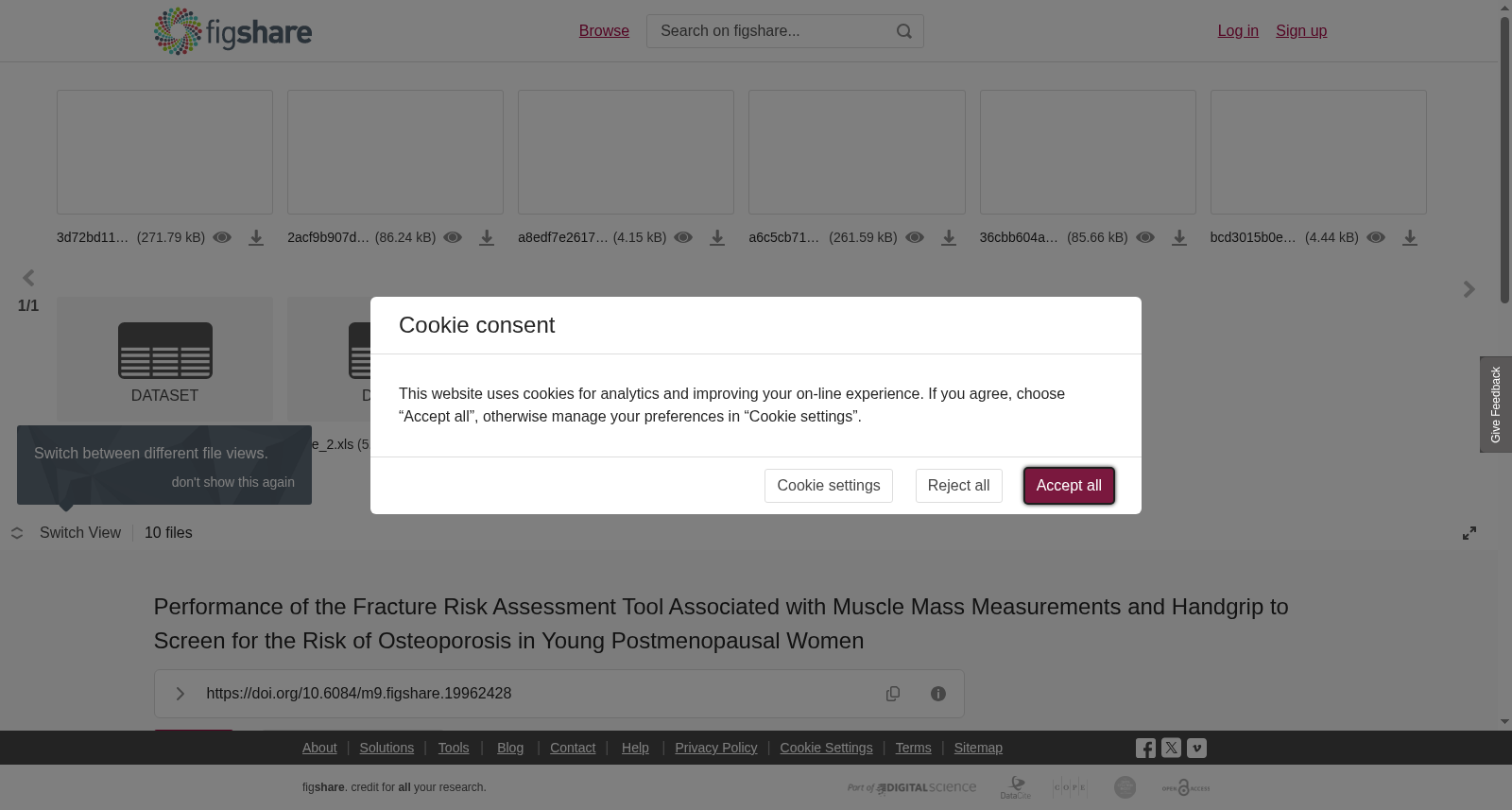The width and height of the screenshot is (1512, 810).
Task: Copy the DOI link
Action: click(x=893, y=694)
